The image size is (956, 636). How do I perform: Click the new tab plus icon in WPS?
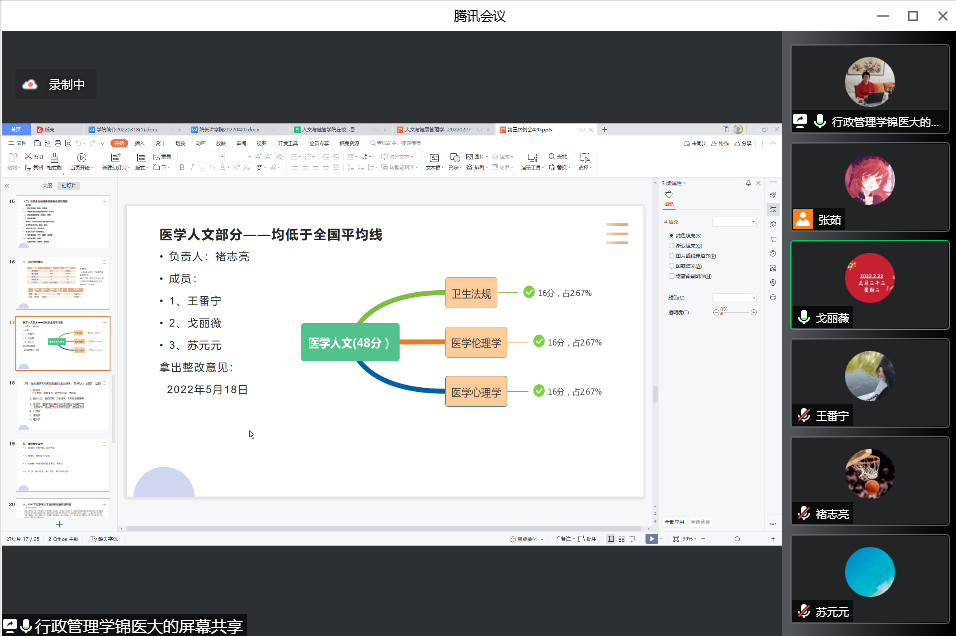coord(603,129)
